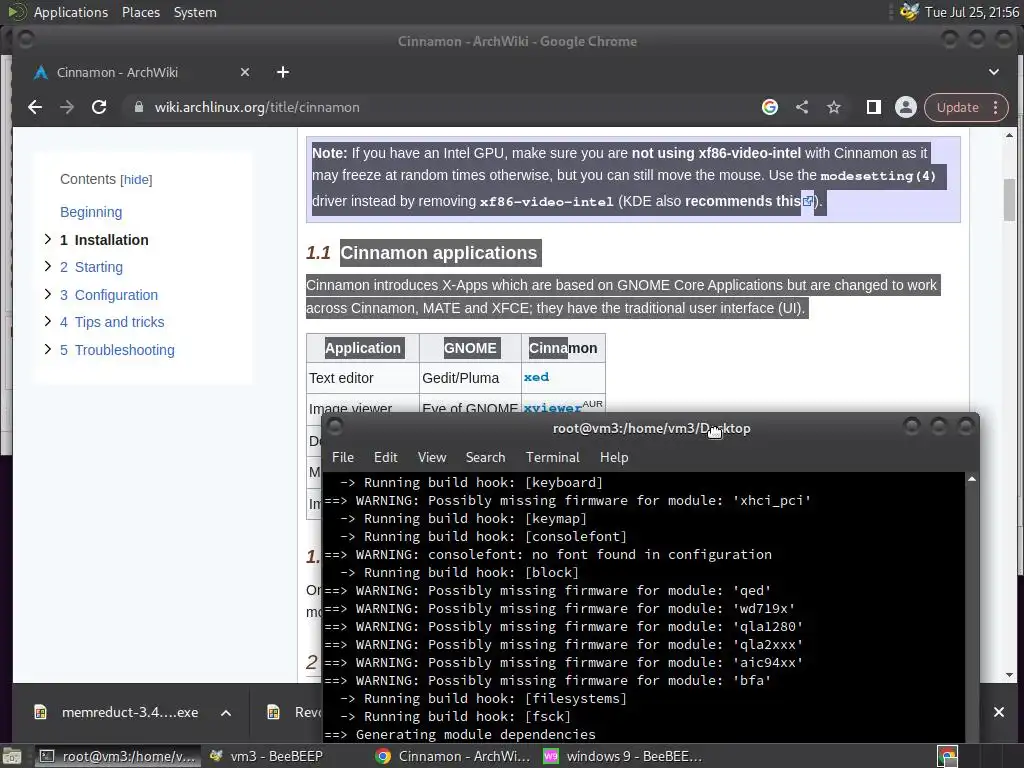This screenshot has width=1024, height=768.
Task: Expand the Configuration contents section
Action: click(x=48, y=294)
